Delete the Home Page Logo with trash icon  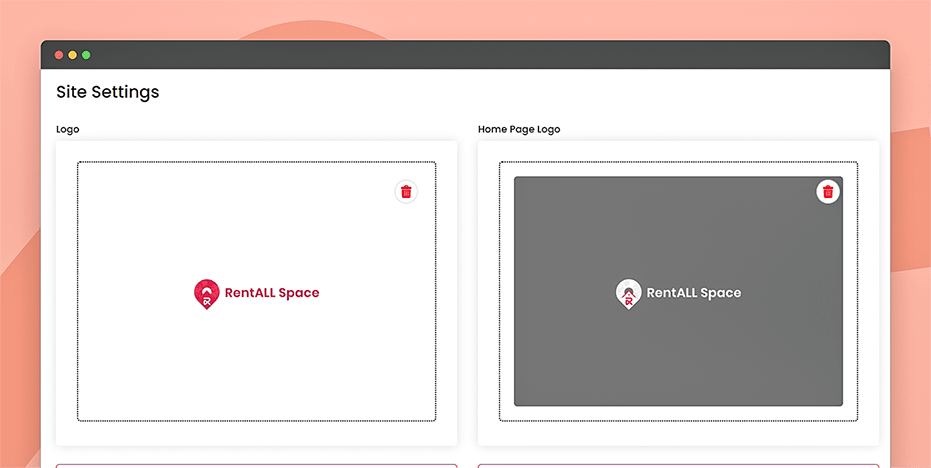coord(828,192)
